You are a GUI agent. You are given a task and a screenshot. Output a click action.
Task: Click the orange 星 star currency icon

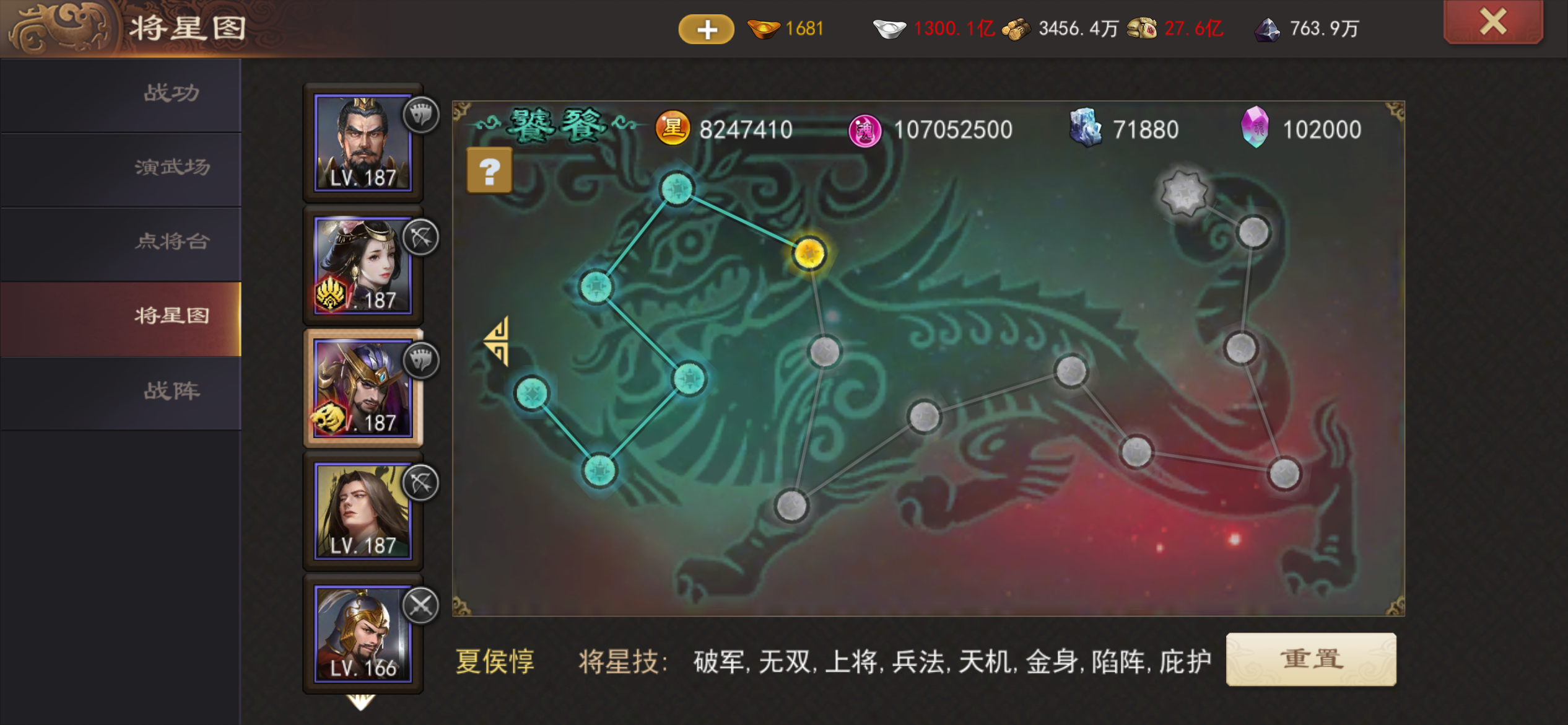coord(673,128)
